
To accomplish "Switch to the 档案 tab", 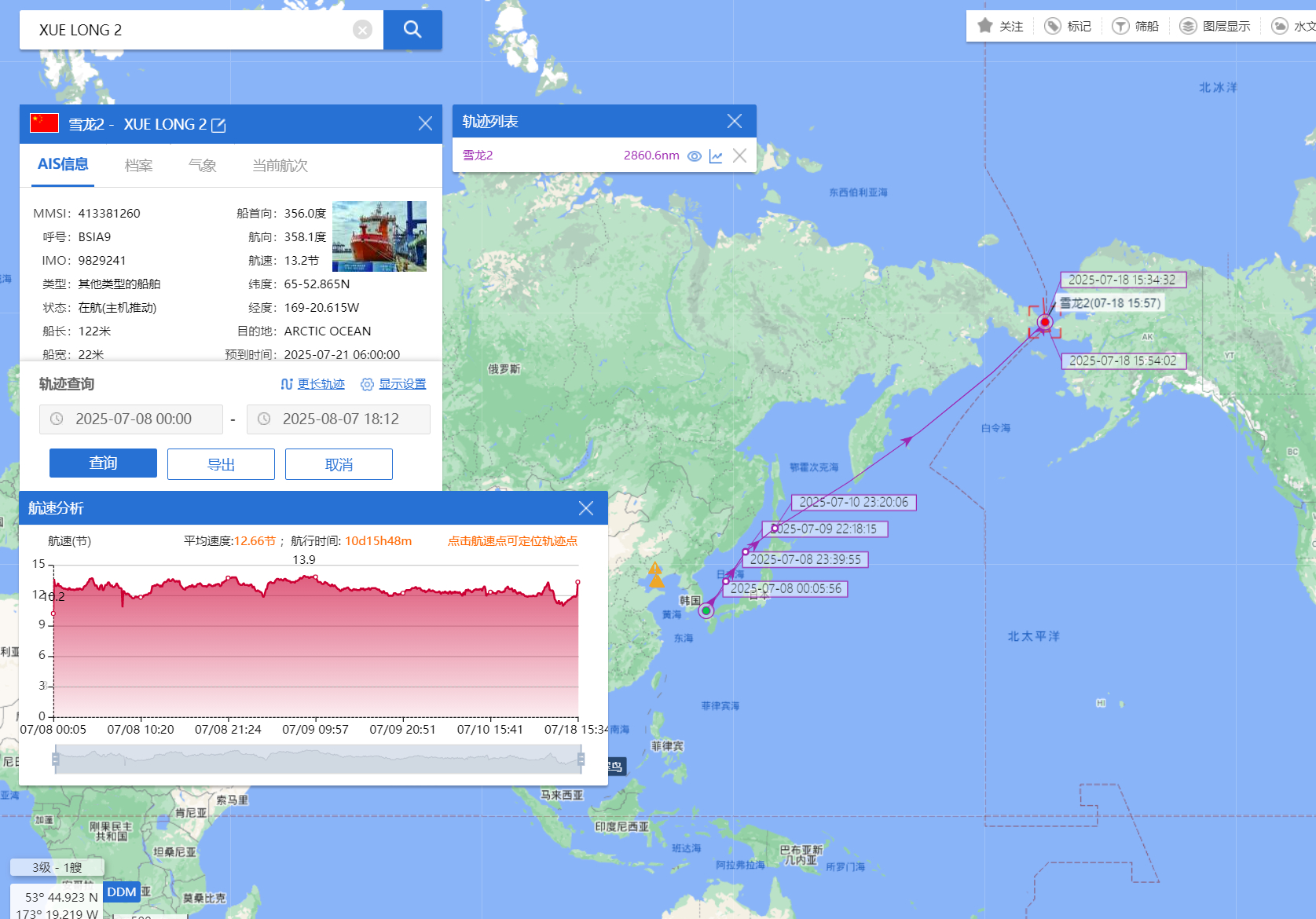I will click(x=138, y=166).
